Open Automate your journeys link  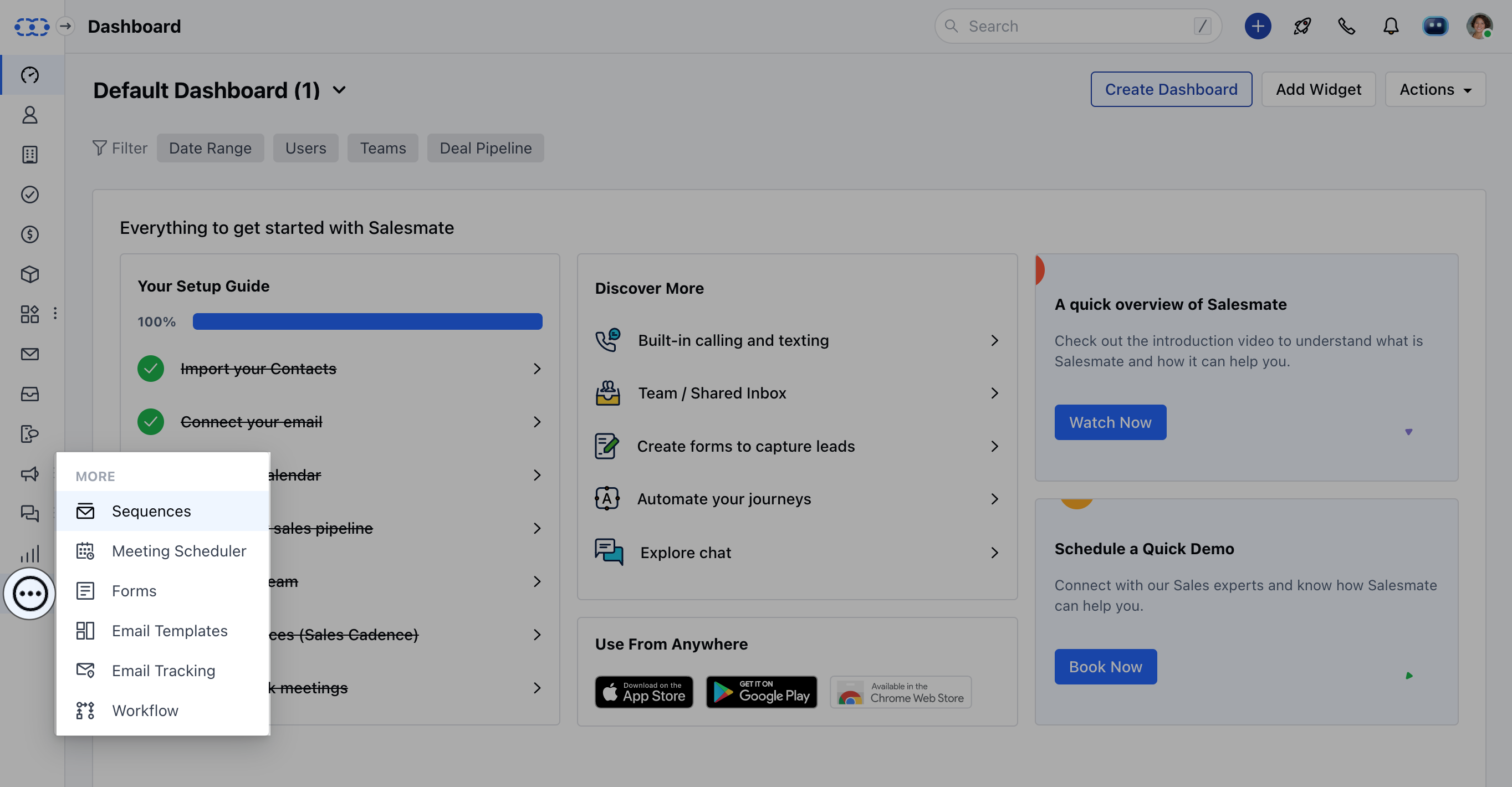(724, 499)
